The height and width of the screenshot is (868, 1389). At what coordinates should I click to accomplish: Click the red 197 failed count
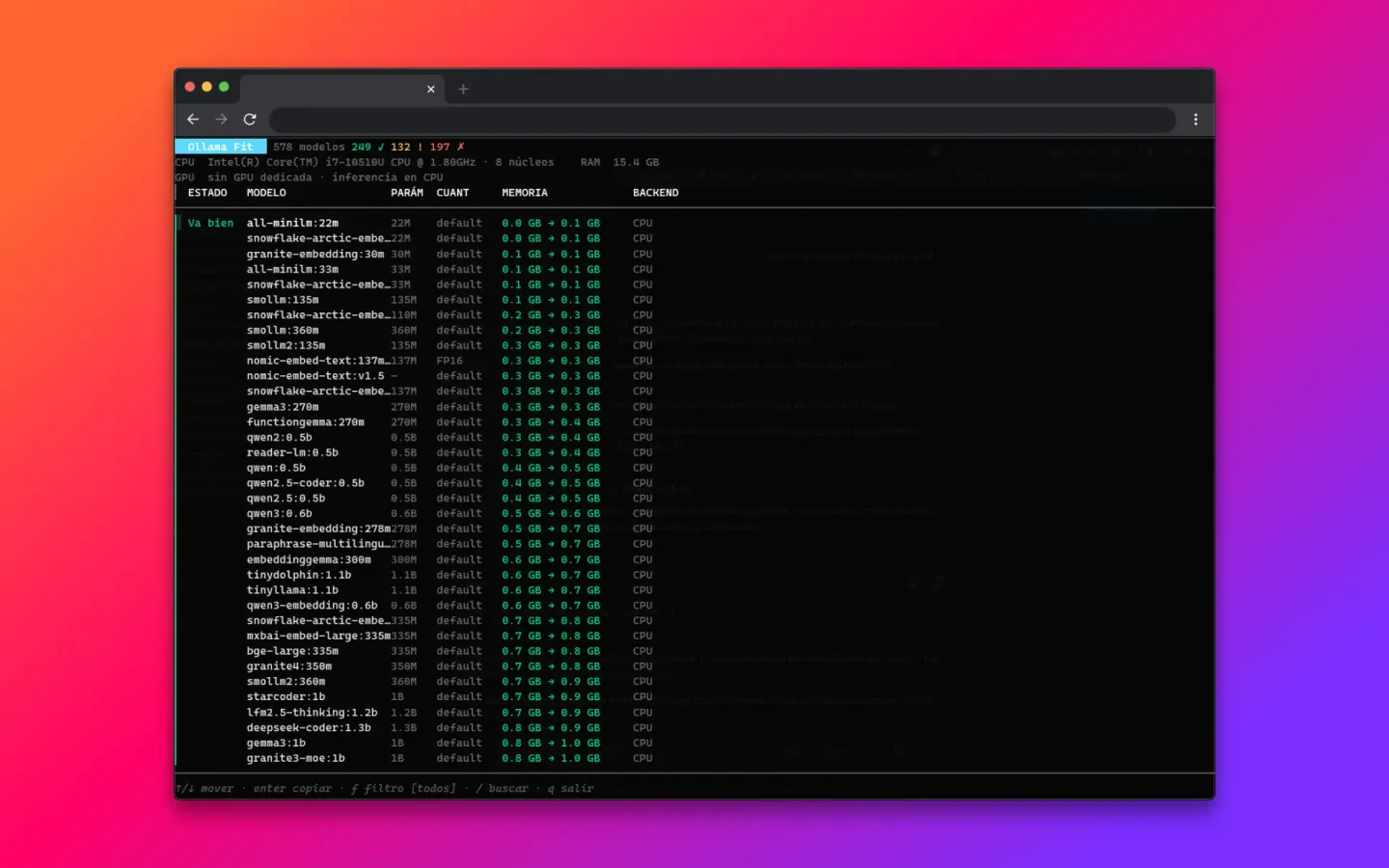click(447, 147)
